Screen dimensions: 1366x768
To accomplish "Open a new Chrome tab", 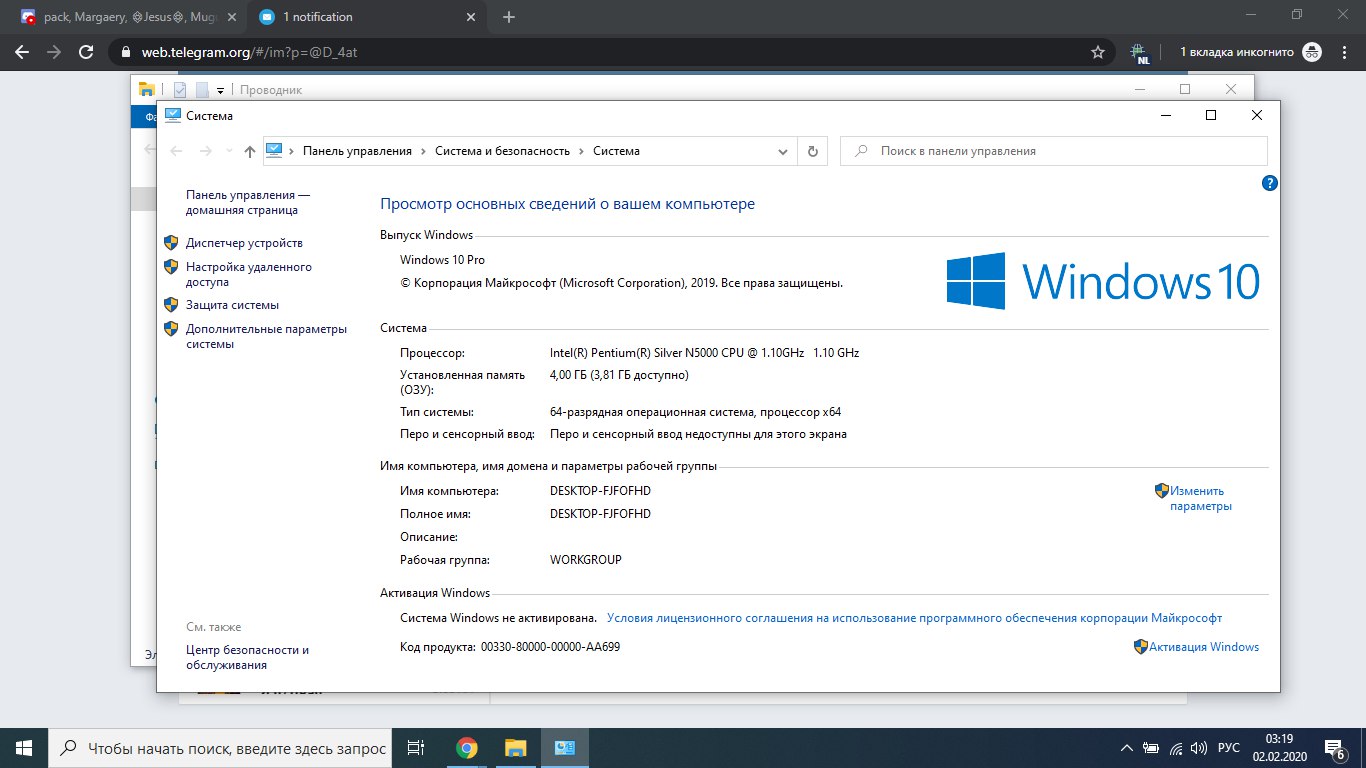I will click(x=509, y=17).
